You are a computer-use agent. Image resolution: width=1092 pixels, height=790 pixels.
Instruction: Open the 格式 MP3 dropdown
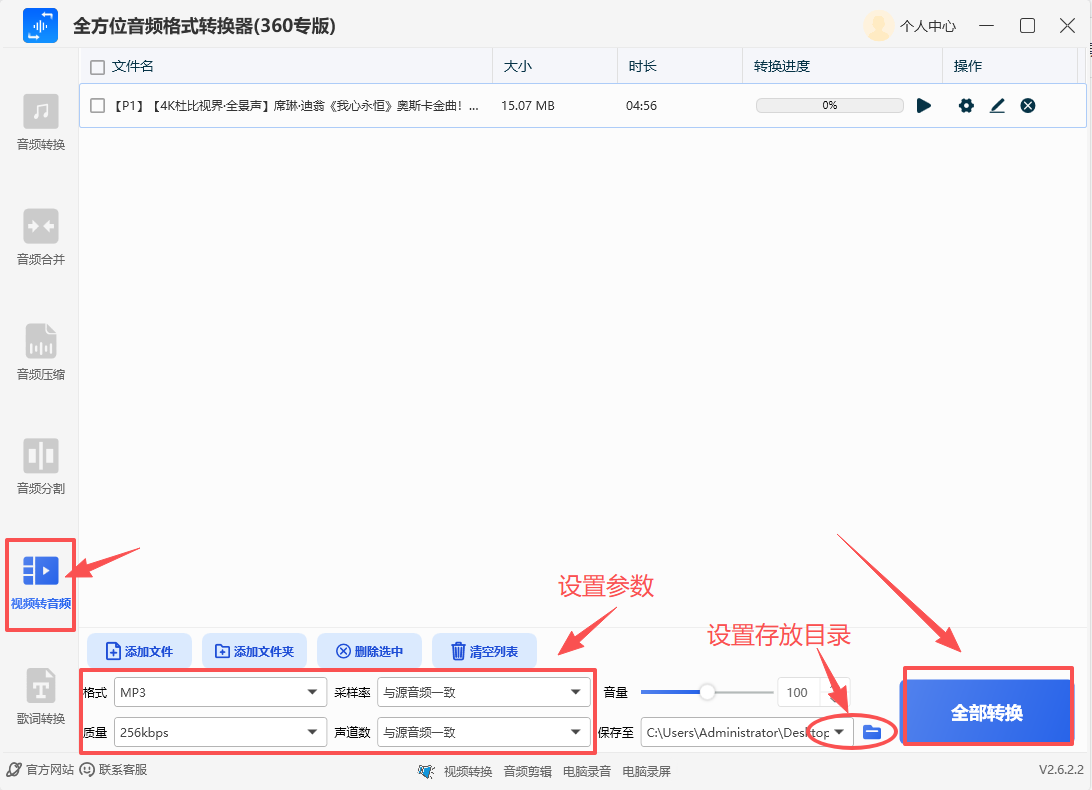(x=220, y=691)
